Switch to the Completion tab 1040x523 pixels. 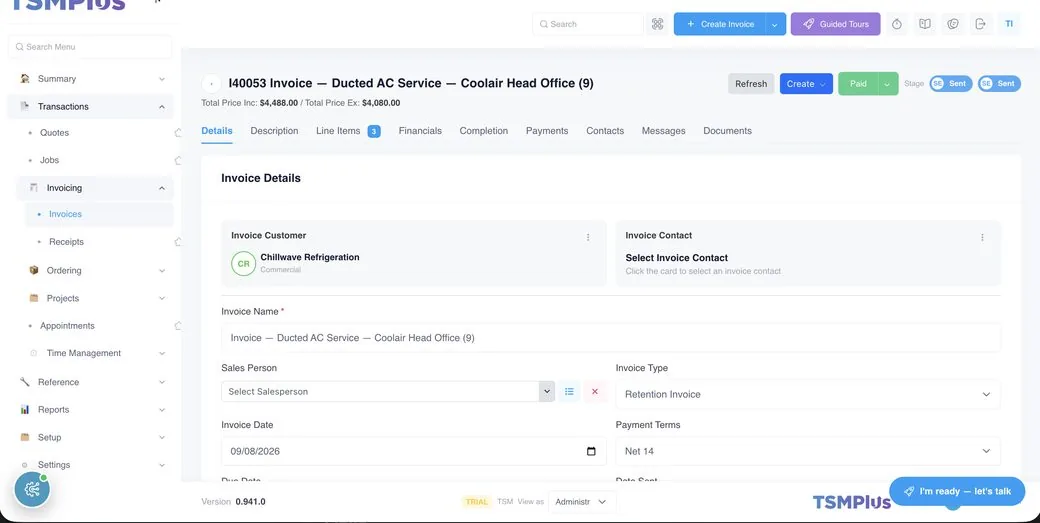(484, 131)
